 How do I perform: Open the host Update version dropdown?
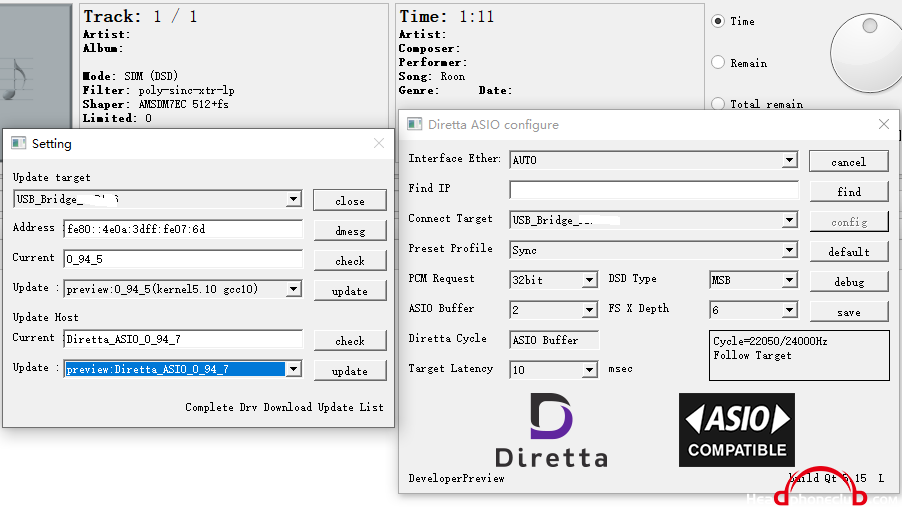point(293,369)
